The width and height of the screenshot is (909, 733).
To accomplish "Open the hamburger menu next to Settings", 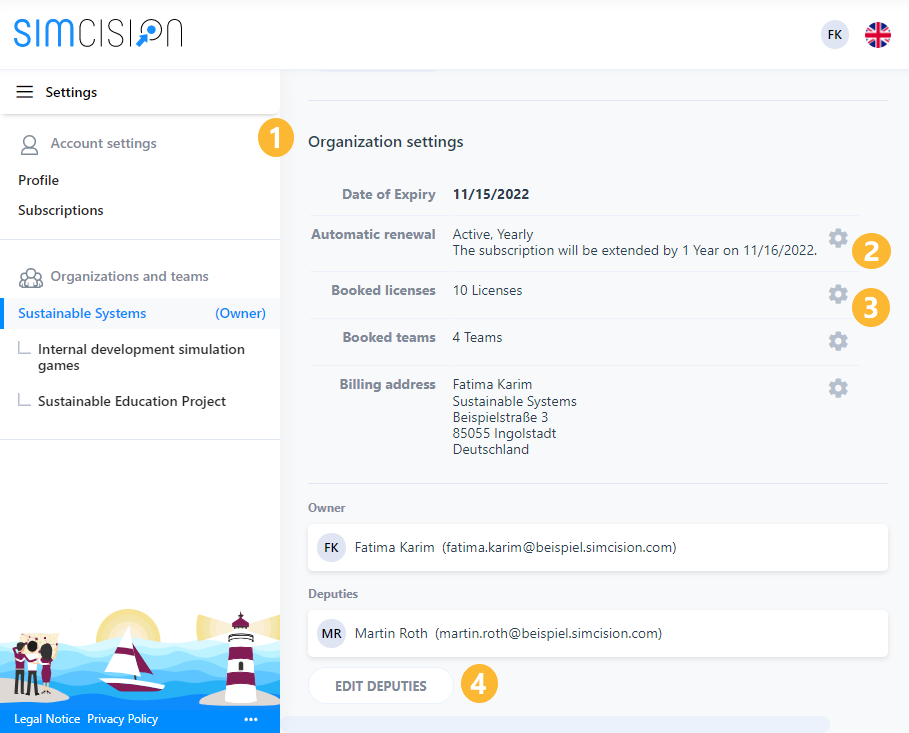I will 24,92.
